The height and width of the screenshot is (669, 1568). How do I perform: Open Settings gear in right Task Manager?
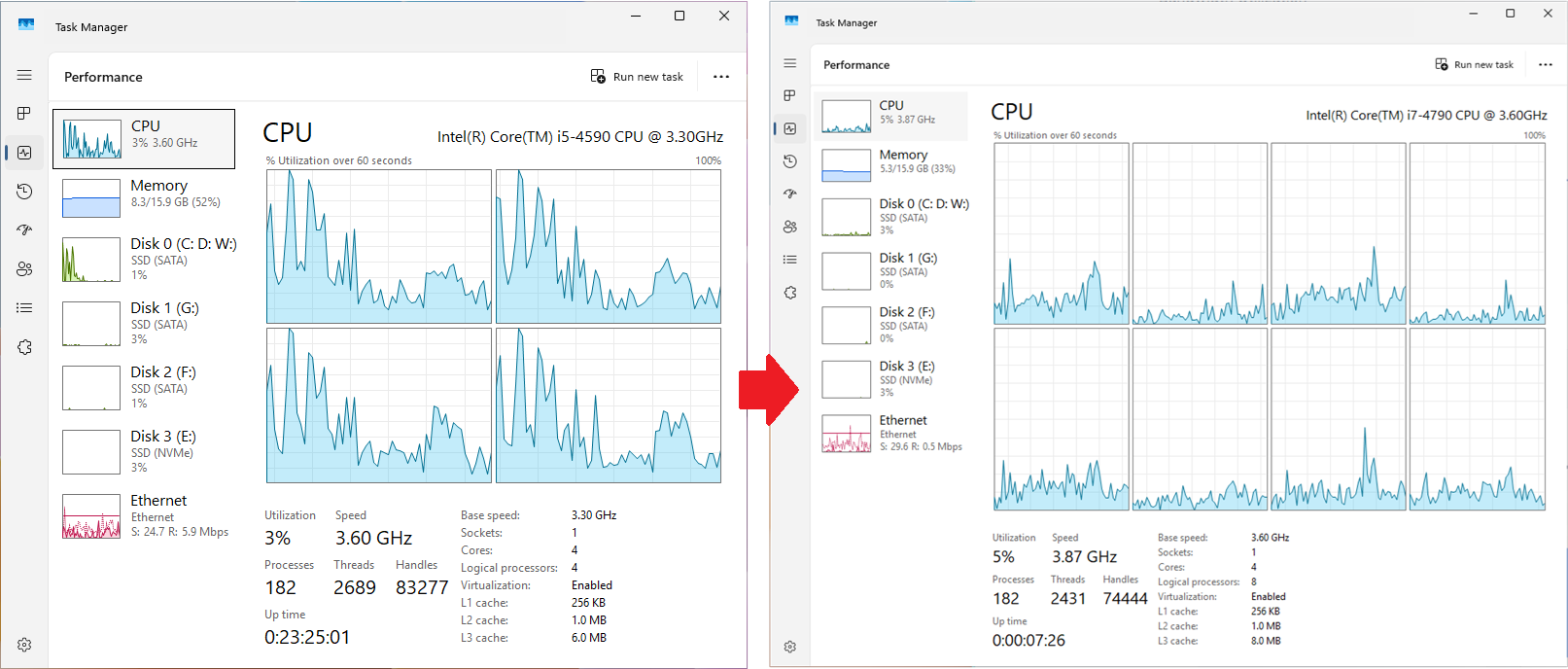tap(789, 647)
